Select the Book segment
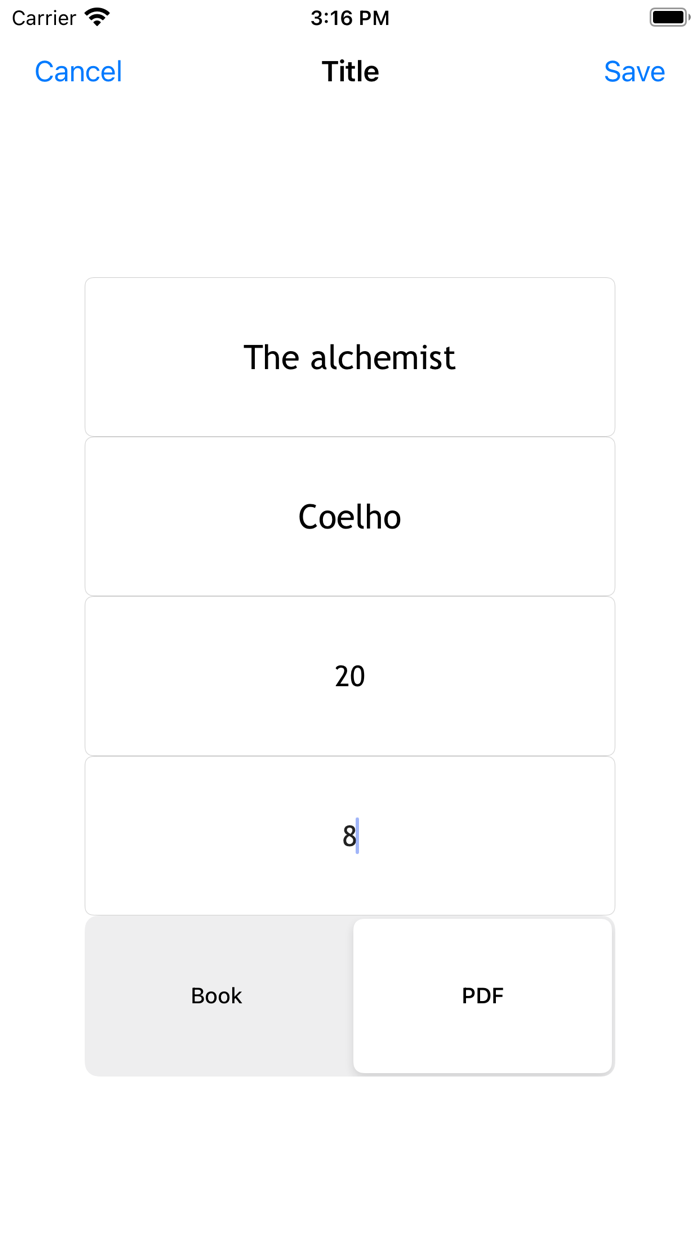 (217, 996)
